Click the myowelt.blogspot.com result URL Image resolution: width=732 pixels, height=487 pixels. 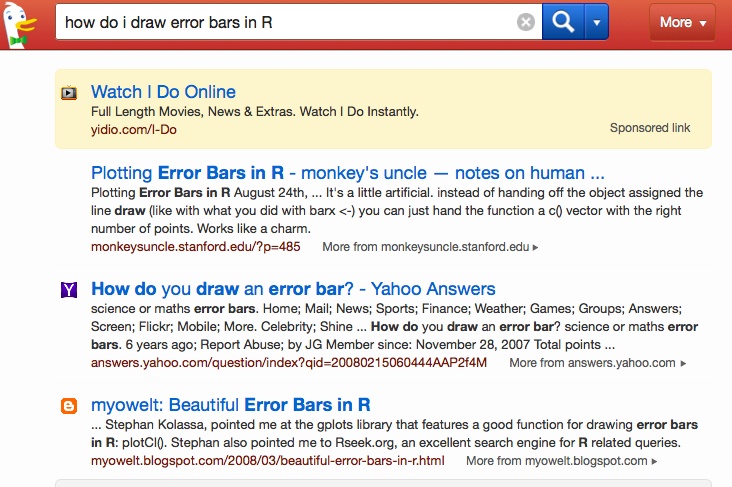point(267,461)
